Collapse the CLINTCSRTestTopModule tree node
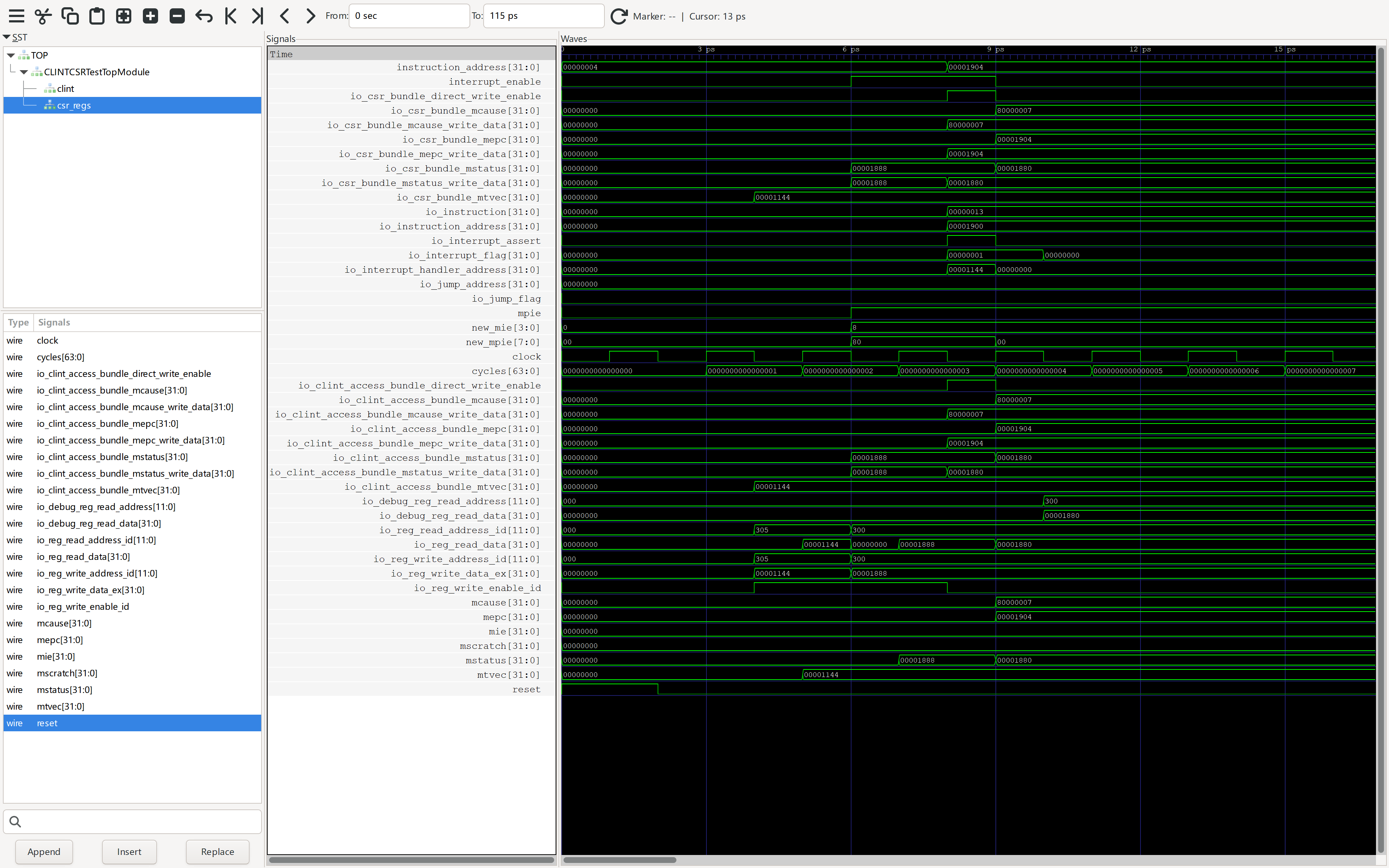 [24, 72]
